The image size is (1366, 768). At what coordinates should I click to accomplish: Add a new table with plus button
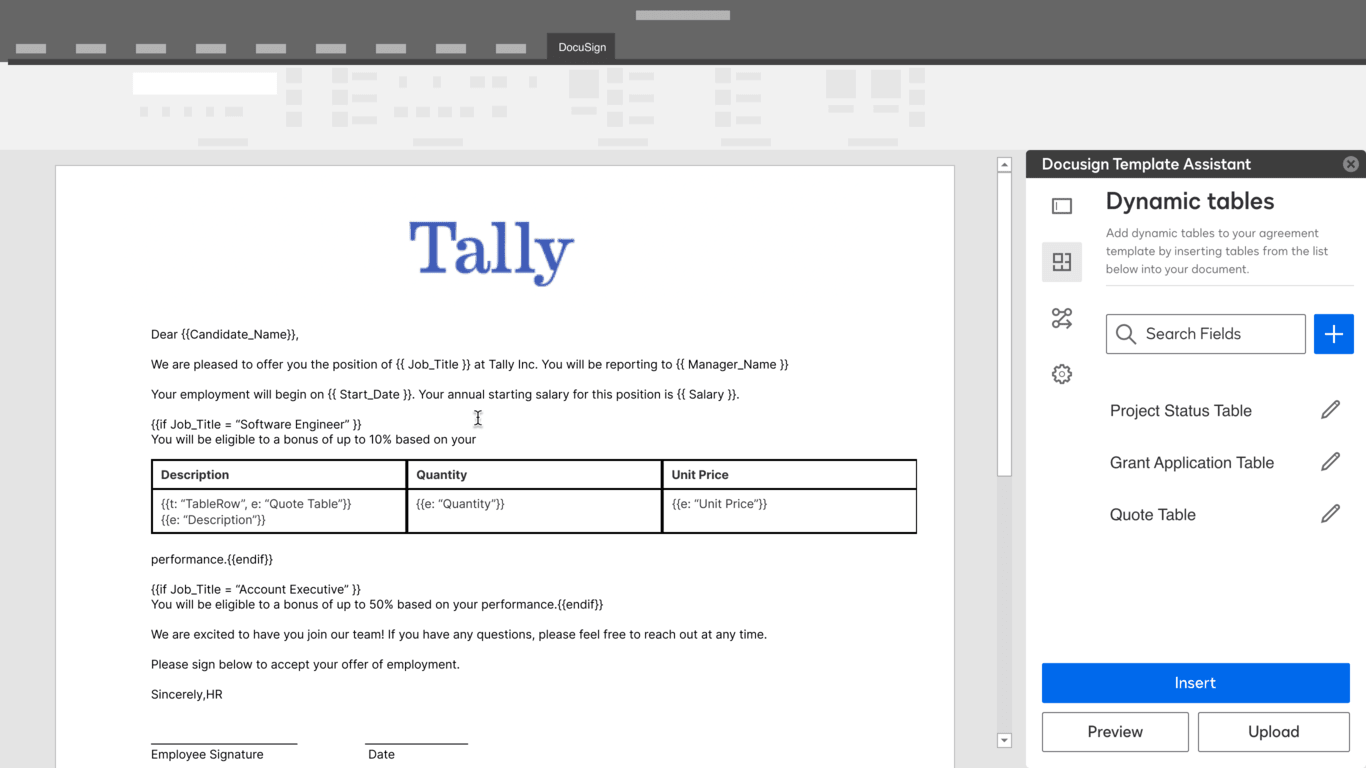tap(1333, 334)
